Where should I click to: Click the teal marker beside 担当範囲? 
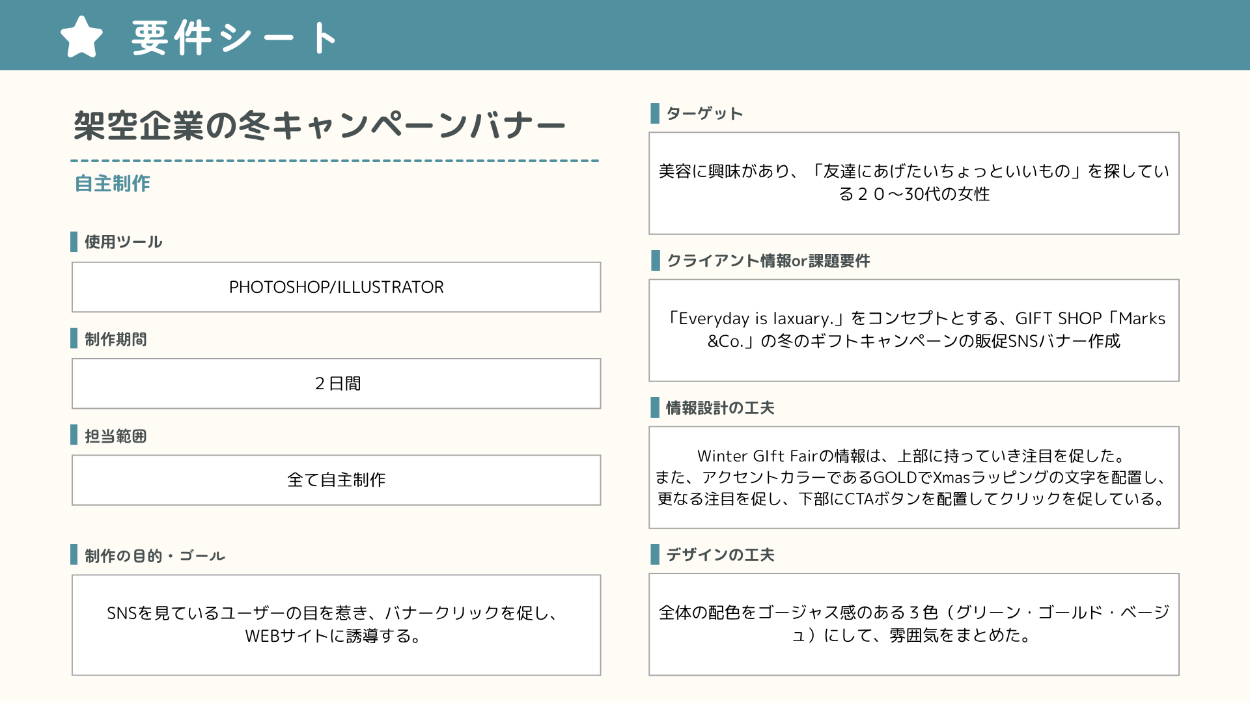(74, 436)
